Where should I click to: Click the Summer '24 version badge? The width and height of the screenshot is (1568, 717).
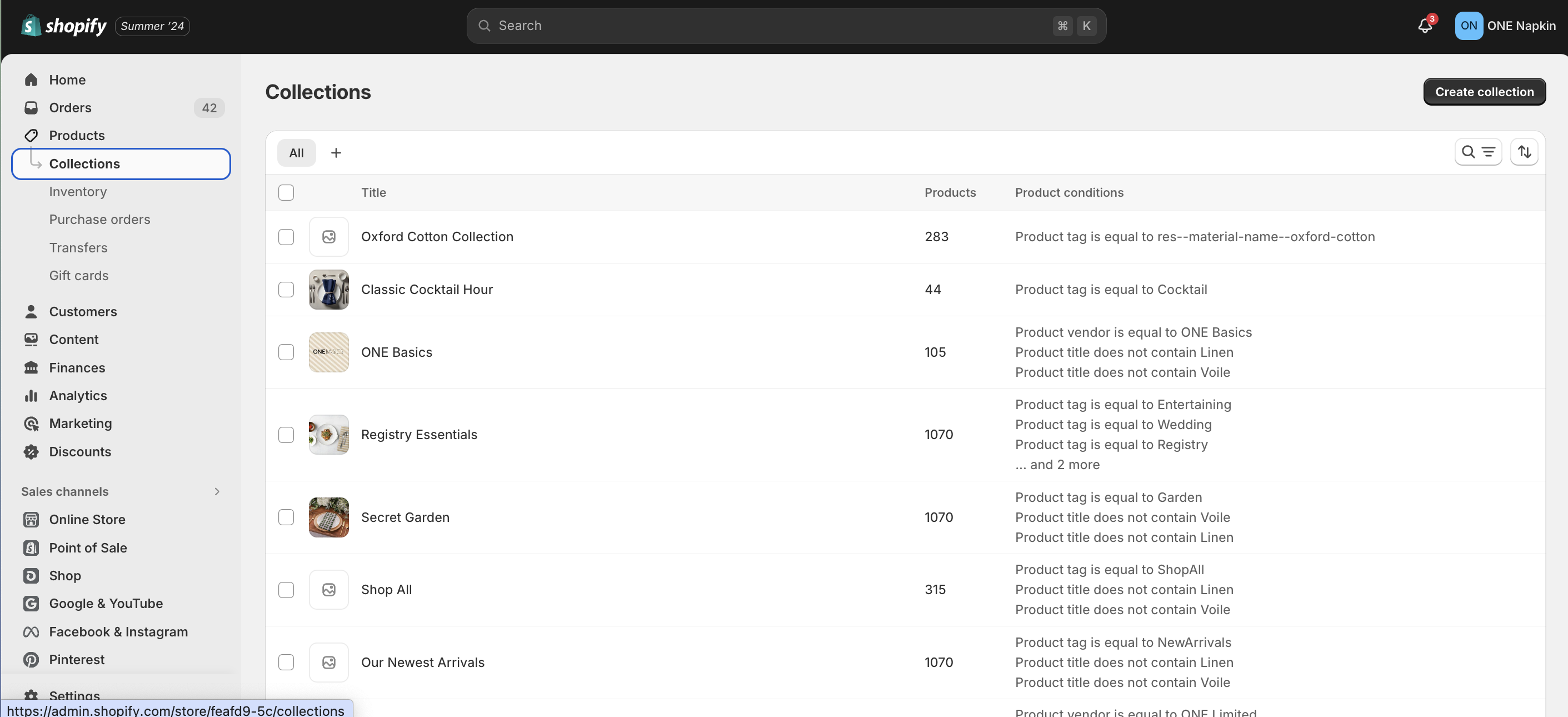pyautogui.click(x=152, y=26)
